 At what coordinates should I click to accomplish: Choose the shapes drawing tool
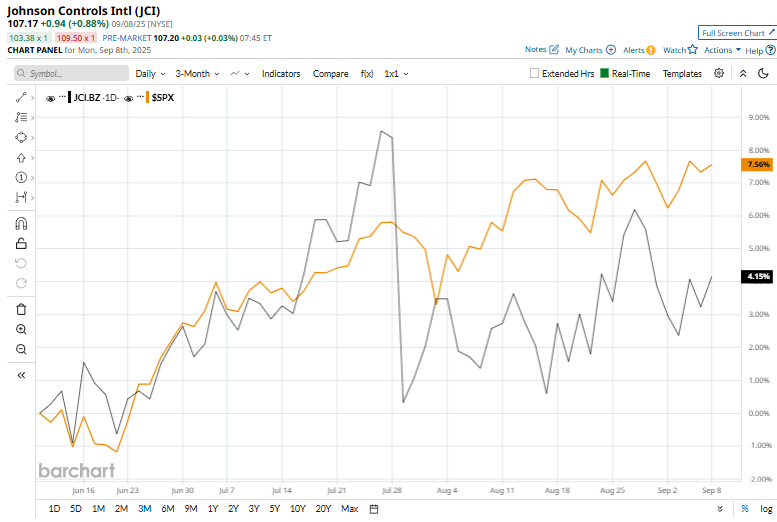[21, 137]
